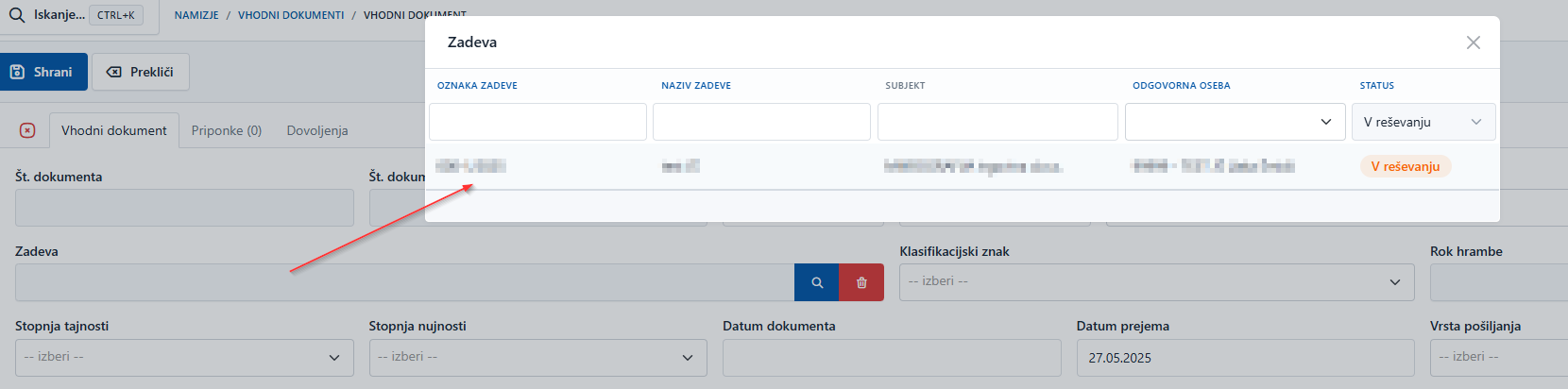The width and height of the screenshot is (1568, 389).
Task: Click the Št. dokumenta input field
Action: (184, 208)
